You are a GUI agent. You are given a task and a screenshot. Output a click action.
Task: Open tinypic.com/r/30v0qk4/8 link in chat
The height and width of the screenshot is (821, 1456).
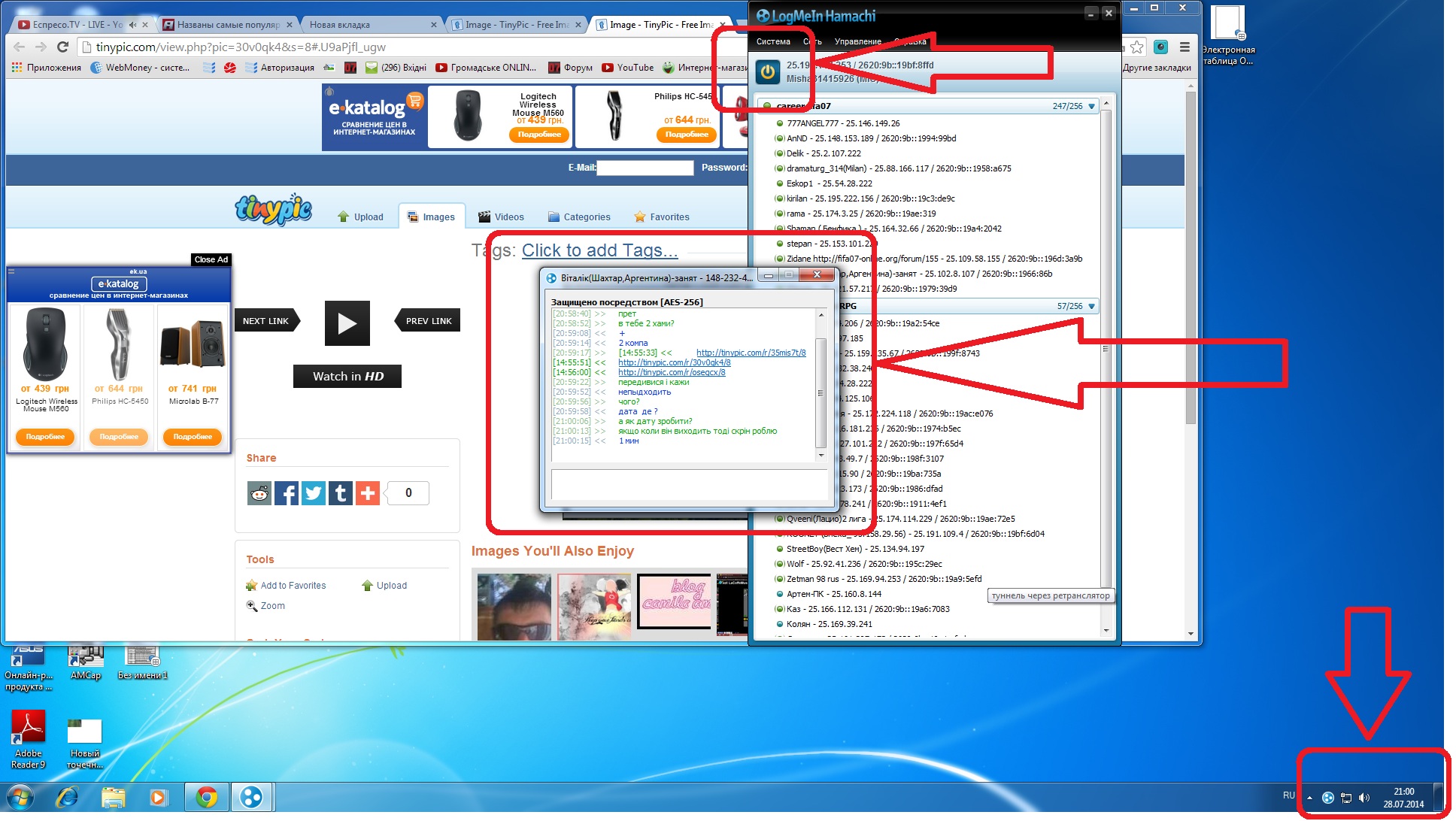tap(674, 362)
